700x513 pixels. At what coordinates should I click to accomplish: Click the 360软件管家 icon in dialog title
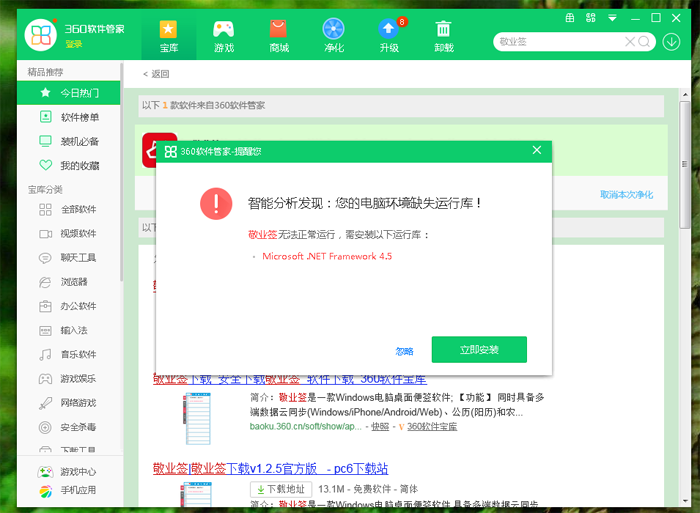171,151
